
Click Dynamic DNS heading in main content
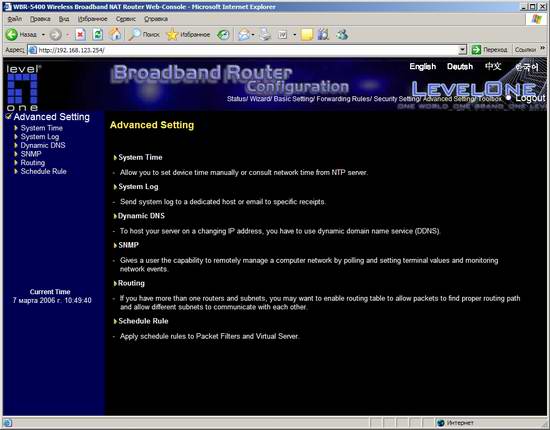[141, 216]
